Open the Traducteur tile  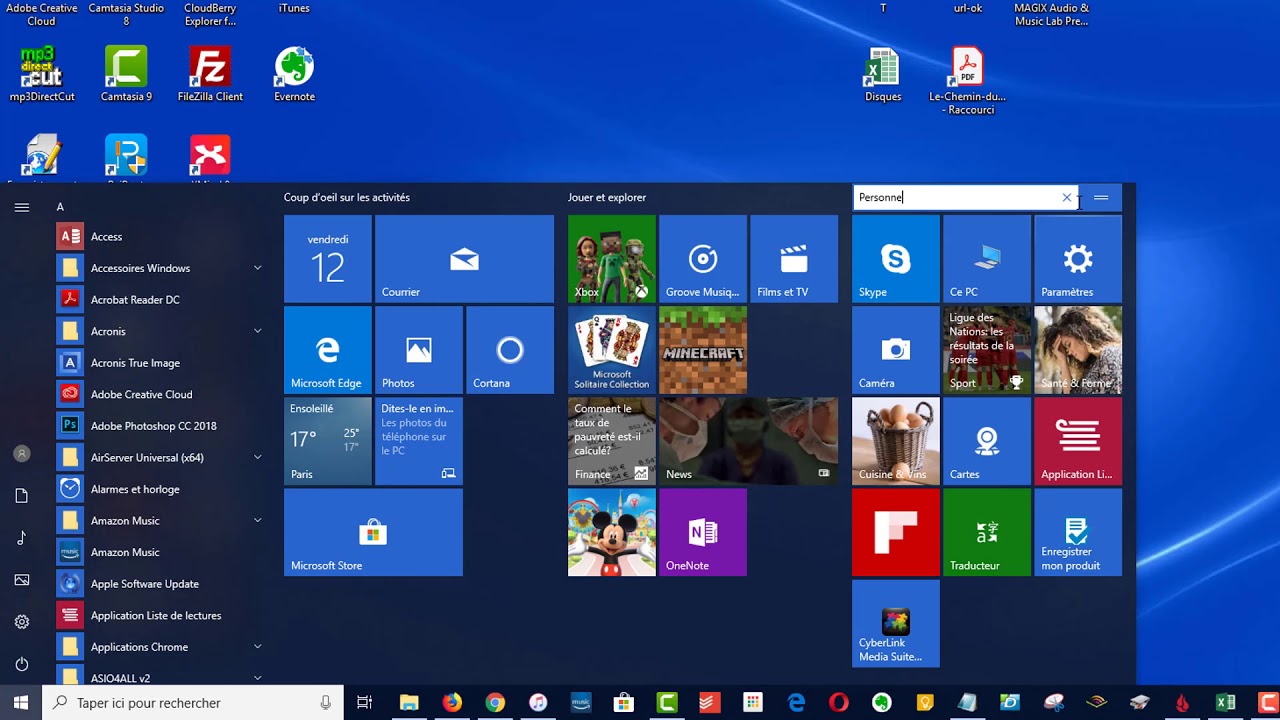point(986,532)
